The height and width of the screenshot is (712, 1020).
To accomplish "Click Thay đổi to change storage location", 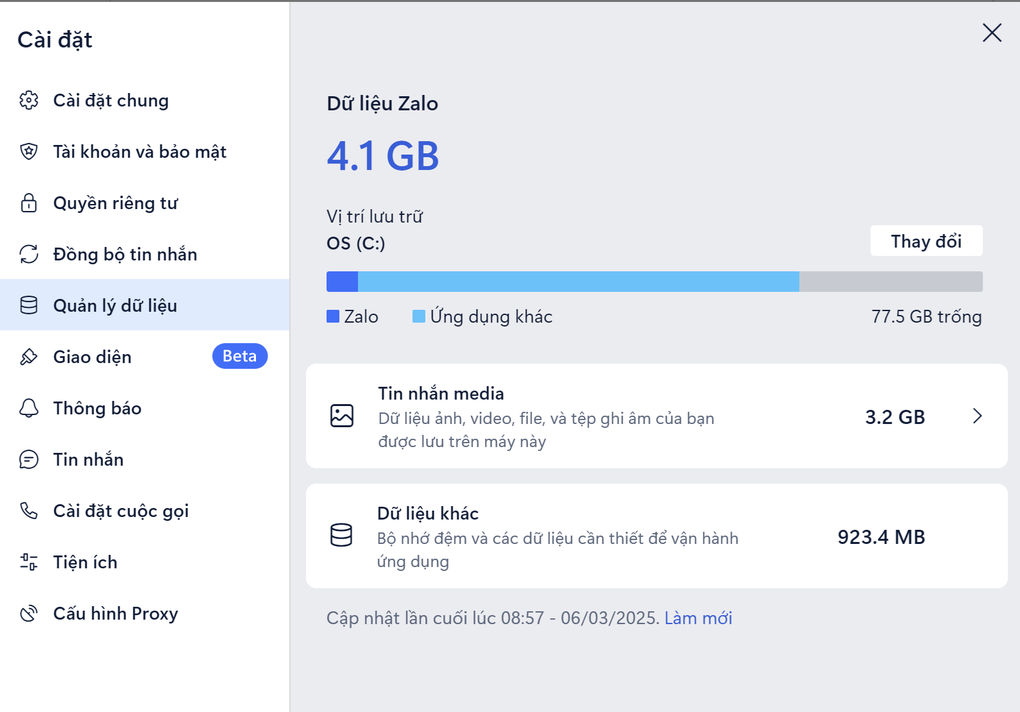I will tap(926, 241).
